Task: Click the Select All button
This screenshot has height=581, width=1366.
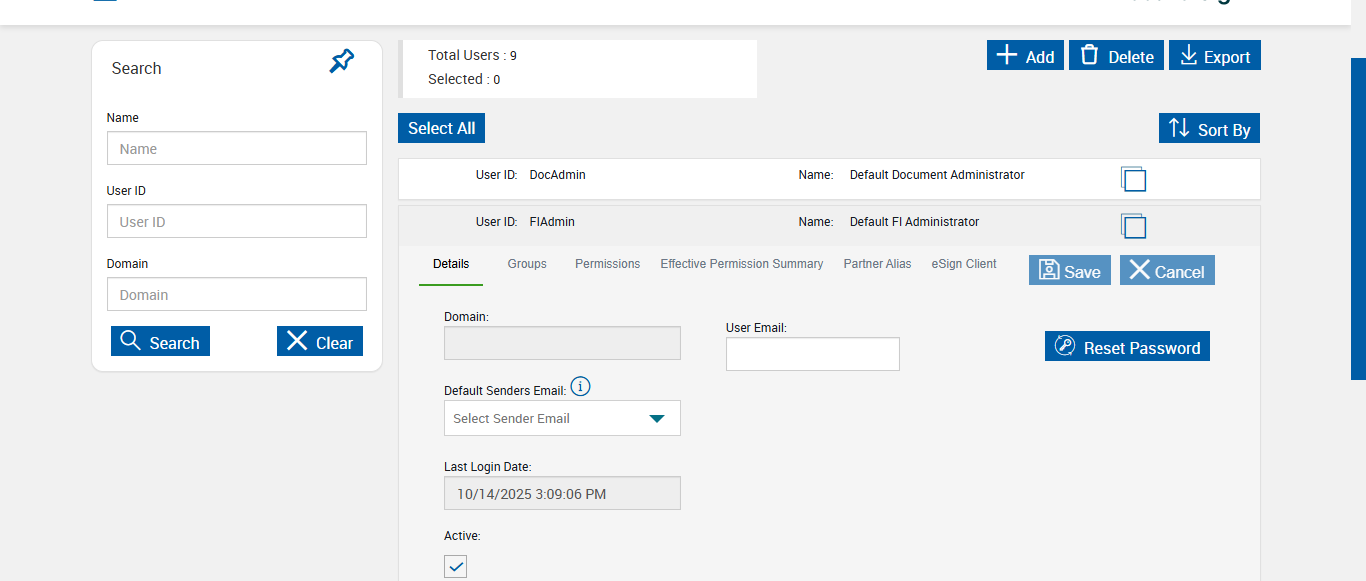Action: pyautogui.click(x=441, y=128)
